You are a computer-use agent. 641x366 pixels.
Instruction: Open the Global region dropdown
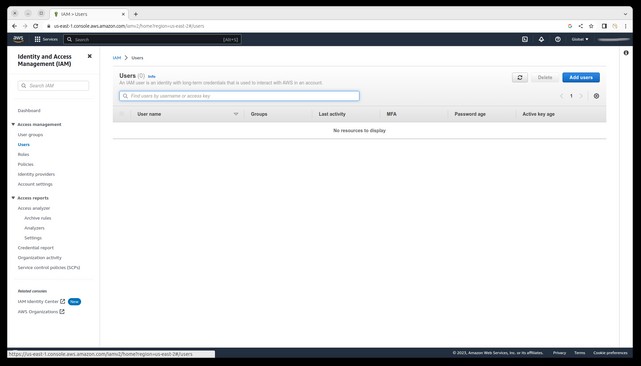tap(580, 39)
